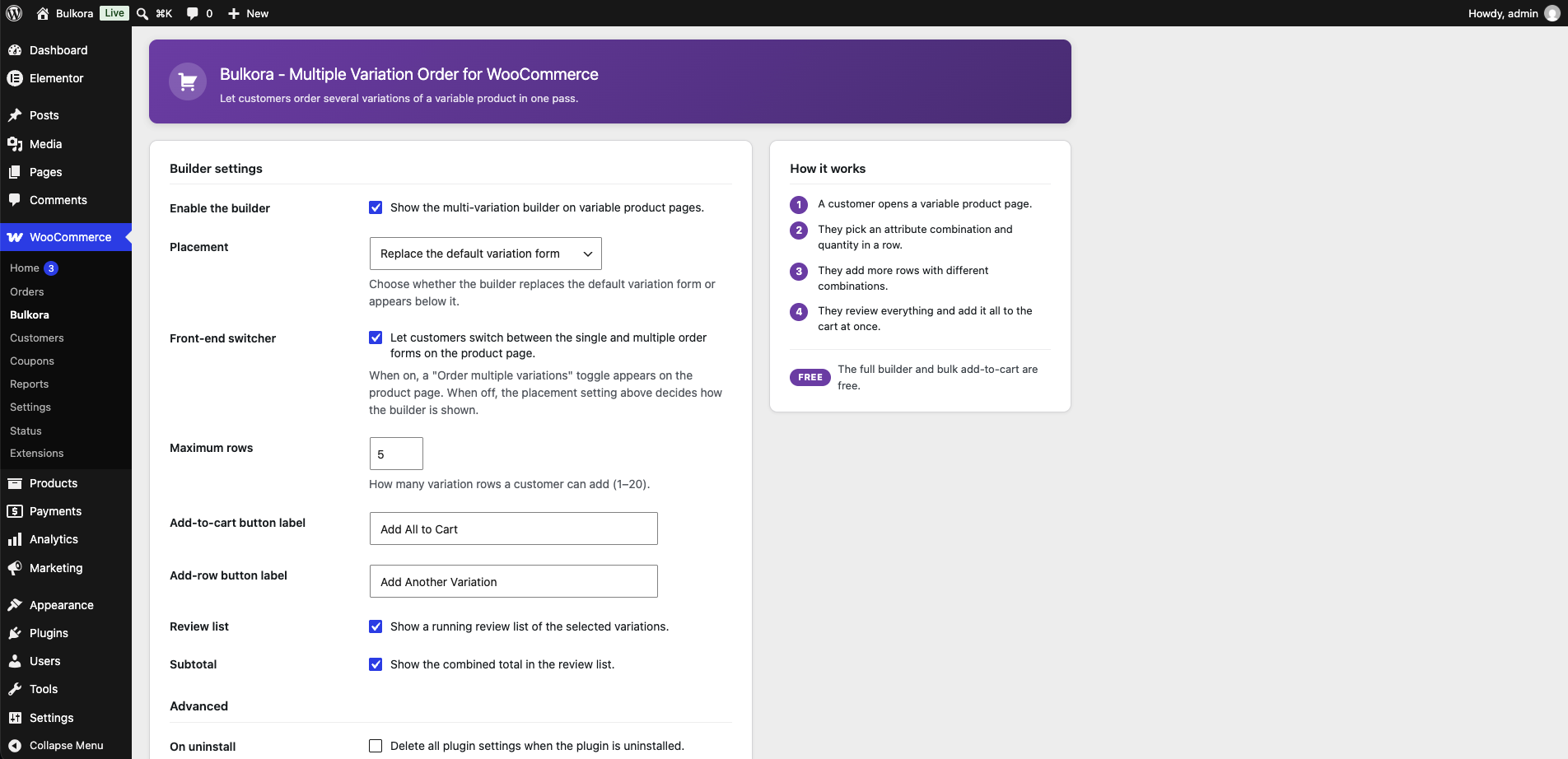Click the Howdy, admin account link

click(1514, 13)
